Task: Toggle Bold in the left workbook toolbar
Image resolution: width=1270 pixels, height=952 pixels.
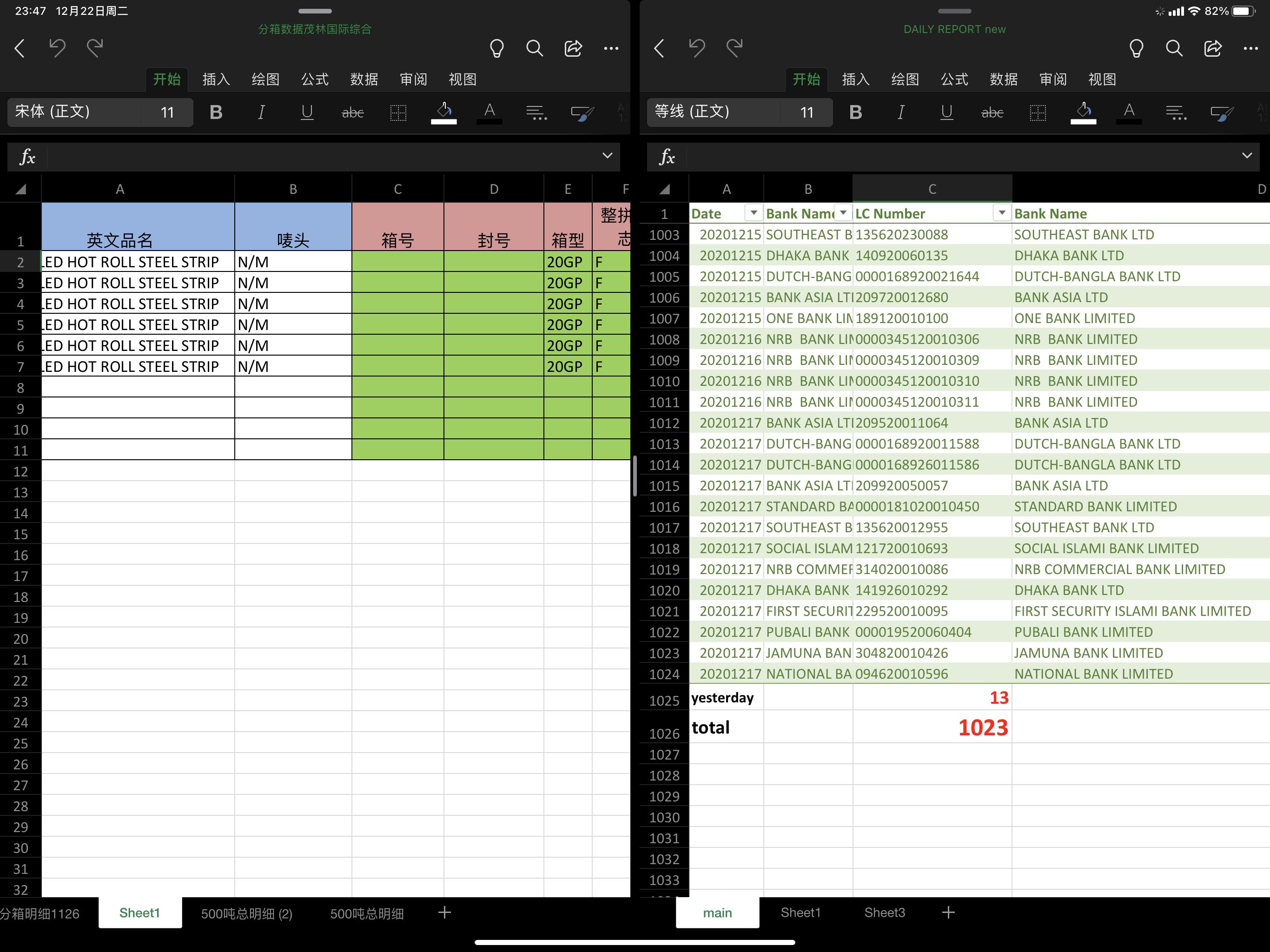Action: pos(216,112)
